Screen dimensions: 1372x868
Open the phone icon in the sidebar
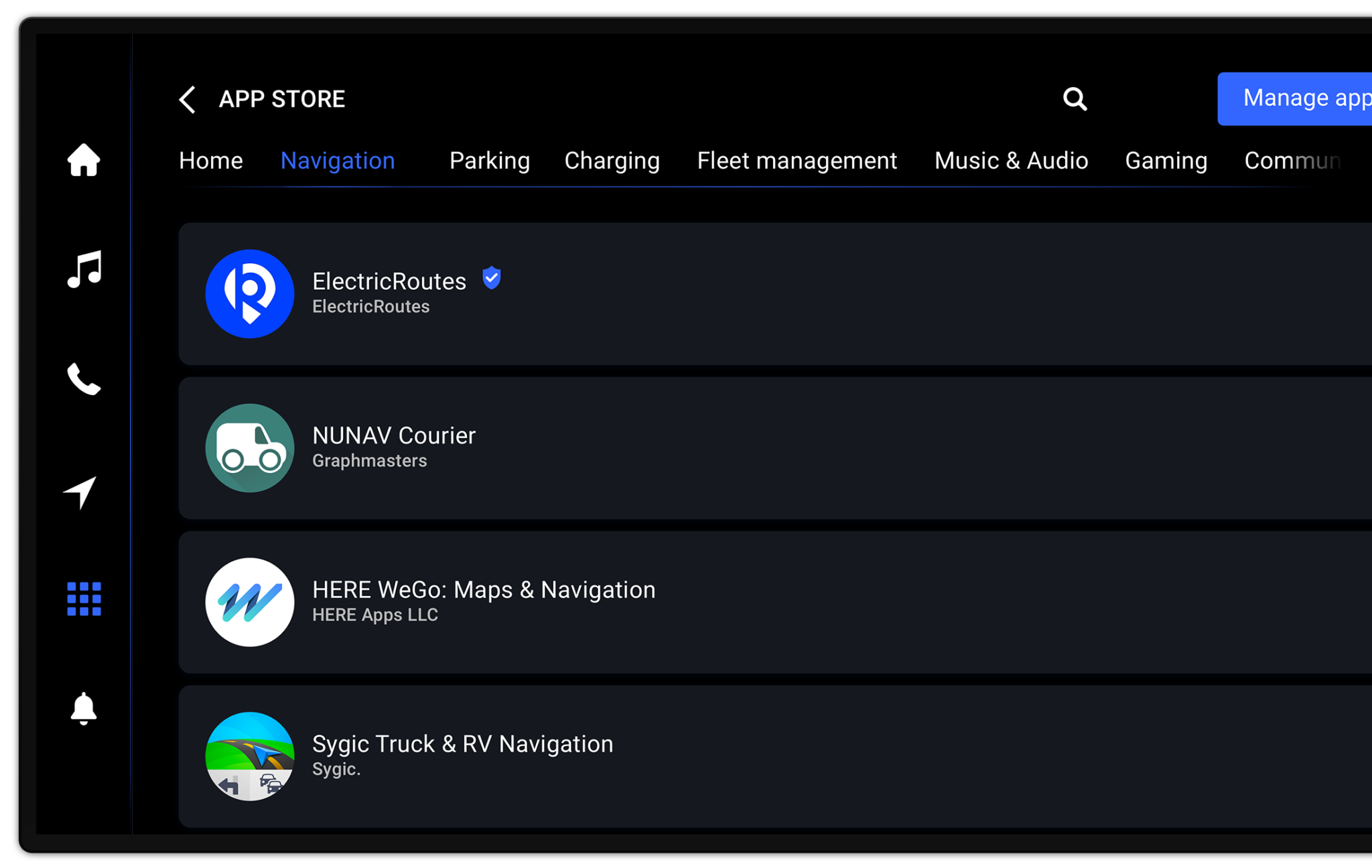[x=84, y=379]
